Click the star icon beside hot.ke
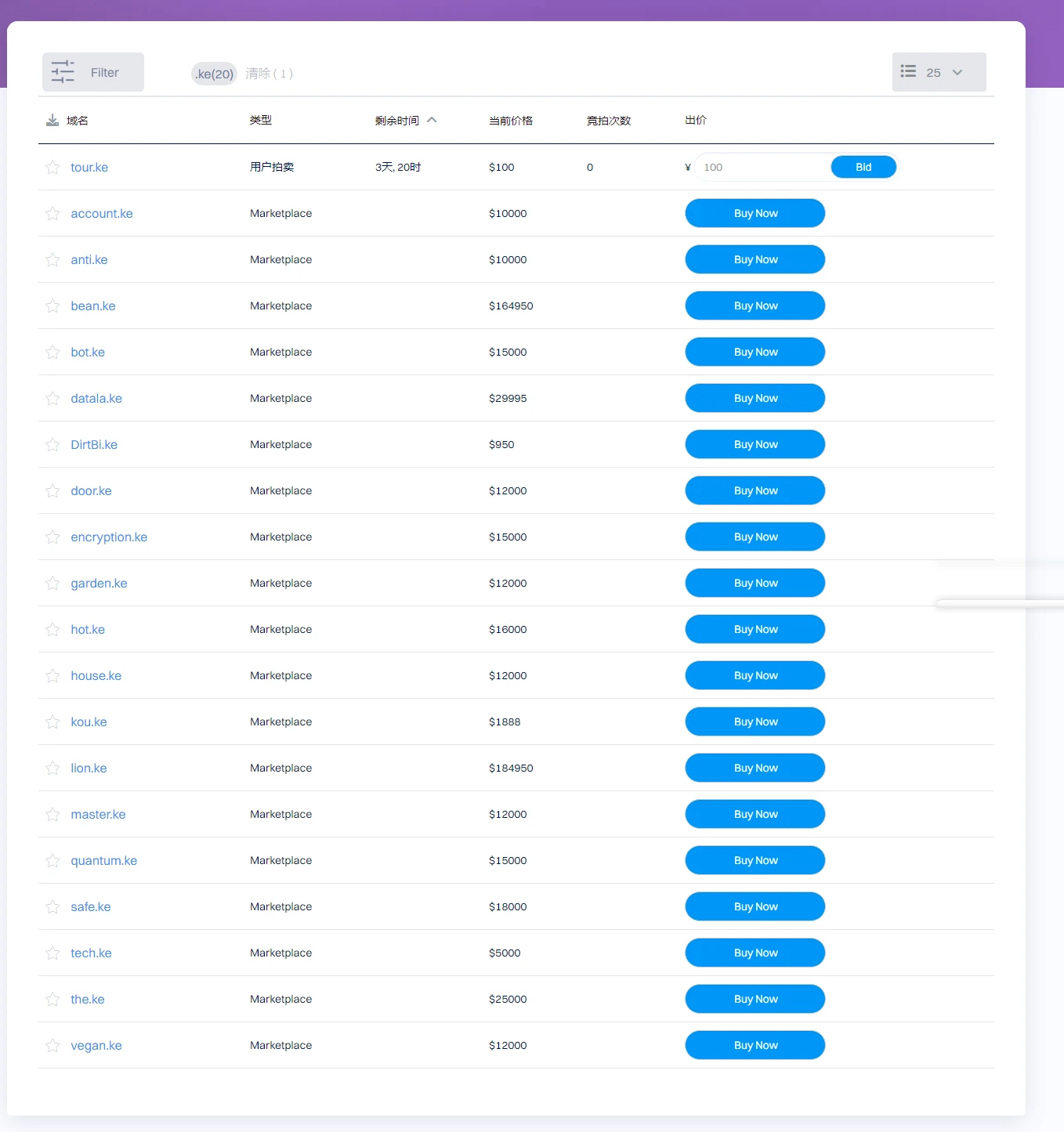 pyautogui.click(x=52, y=629)
